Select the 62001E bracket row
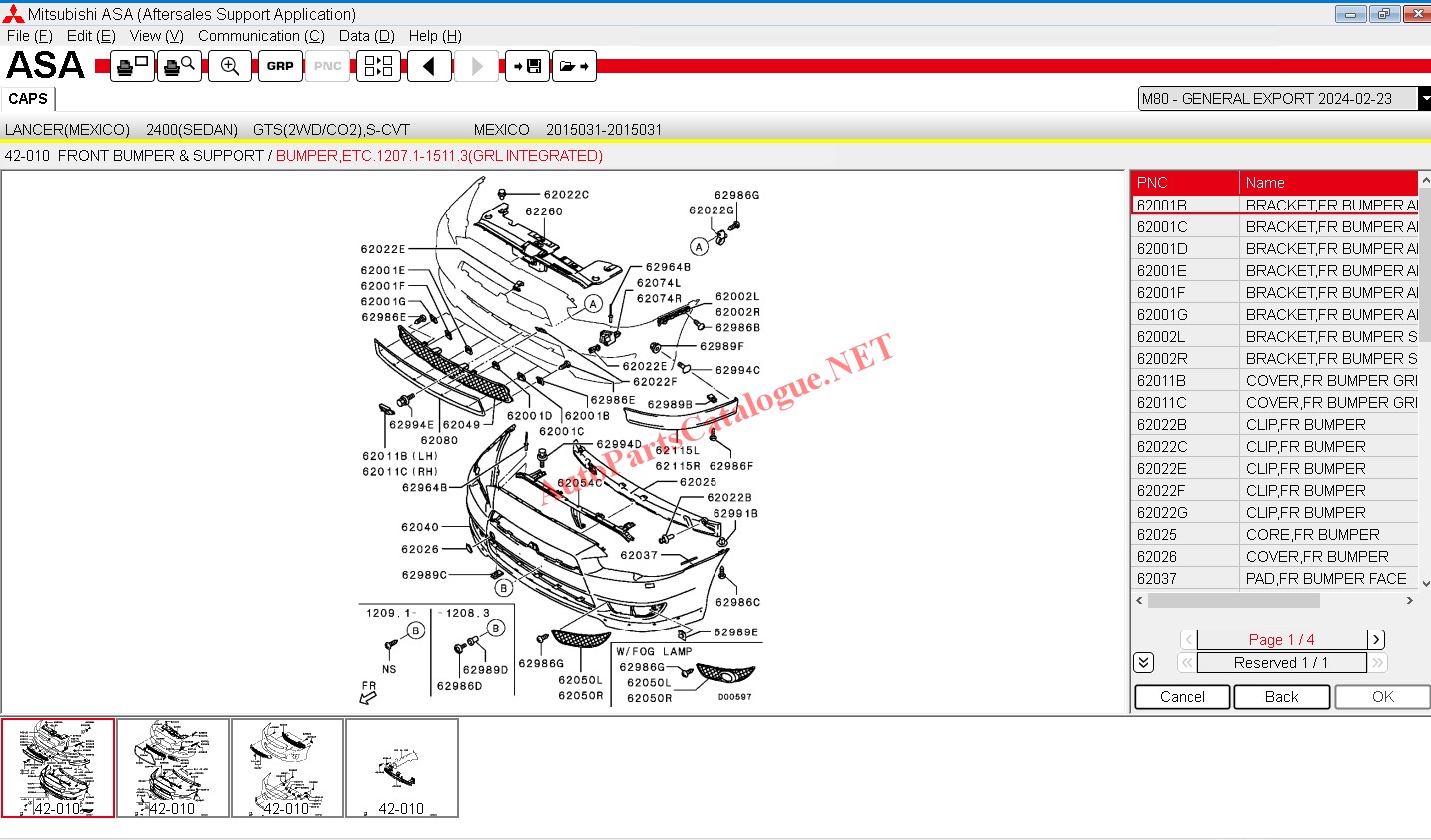 point(1274,270)
